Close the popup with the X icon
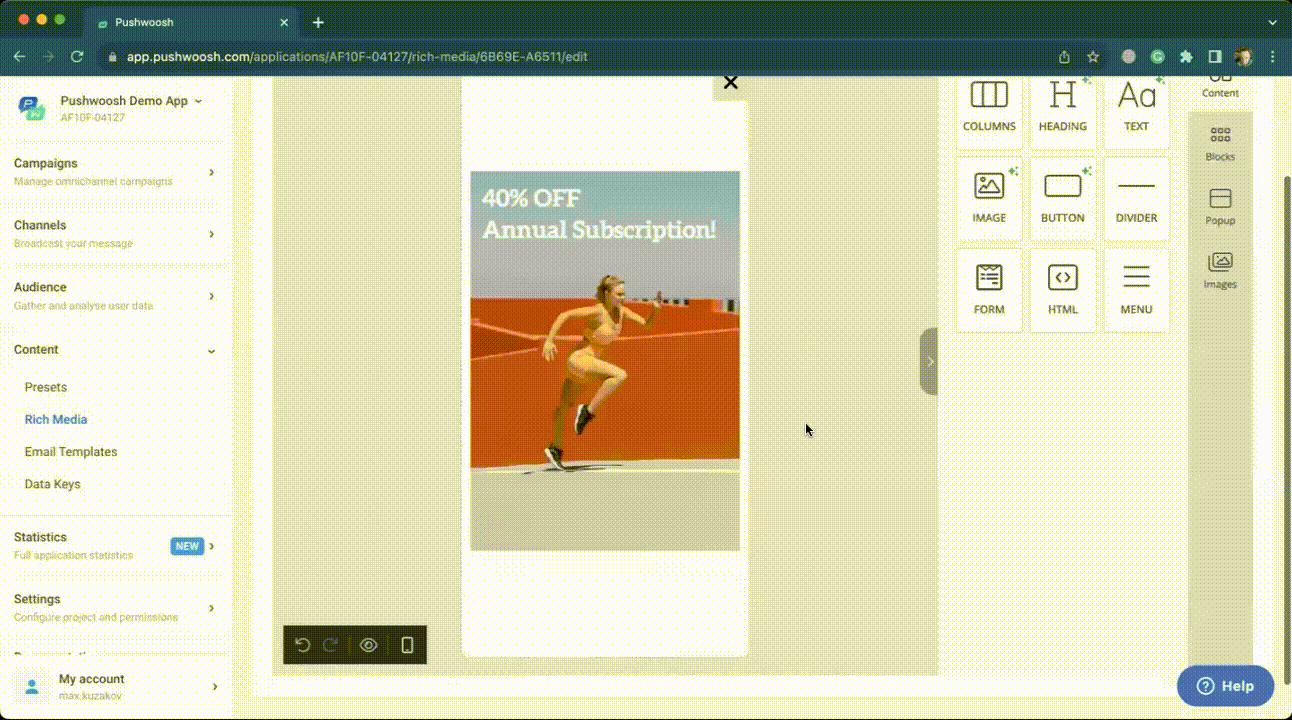Viewport: 1292px width, 720px height. click(730, 84)
